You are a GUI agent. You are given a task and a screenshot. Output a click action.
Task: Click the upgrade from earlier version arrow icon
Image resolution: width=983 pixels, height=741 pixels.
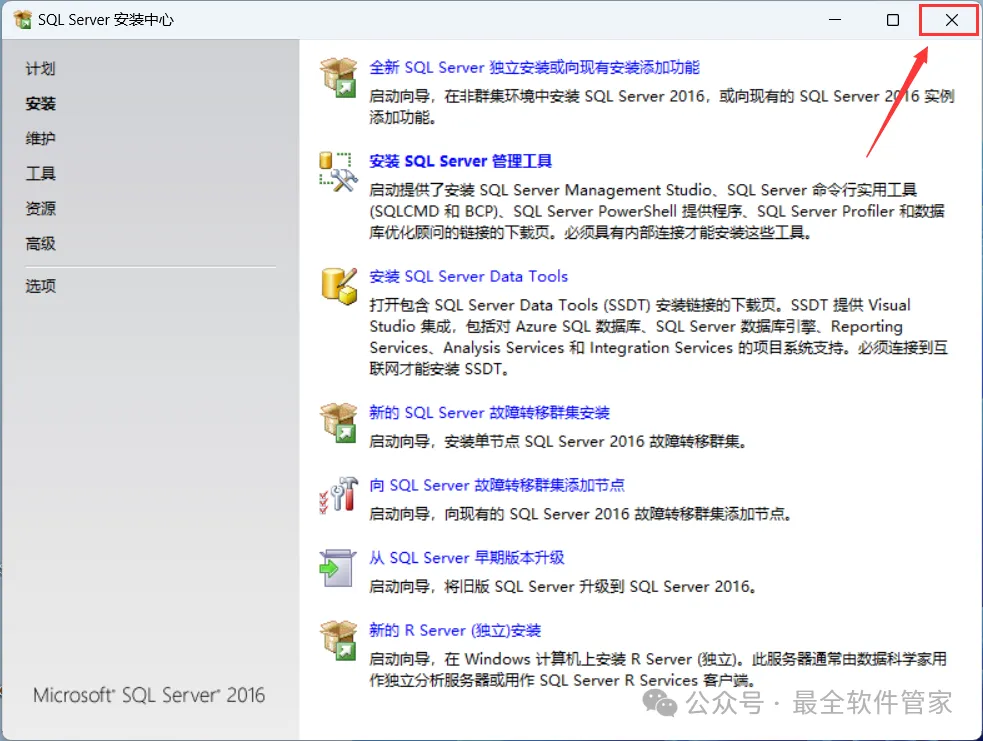pos(338,568)
